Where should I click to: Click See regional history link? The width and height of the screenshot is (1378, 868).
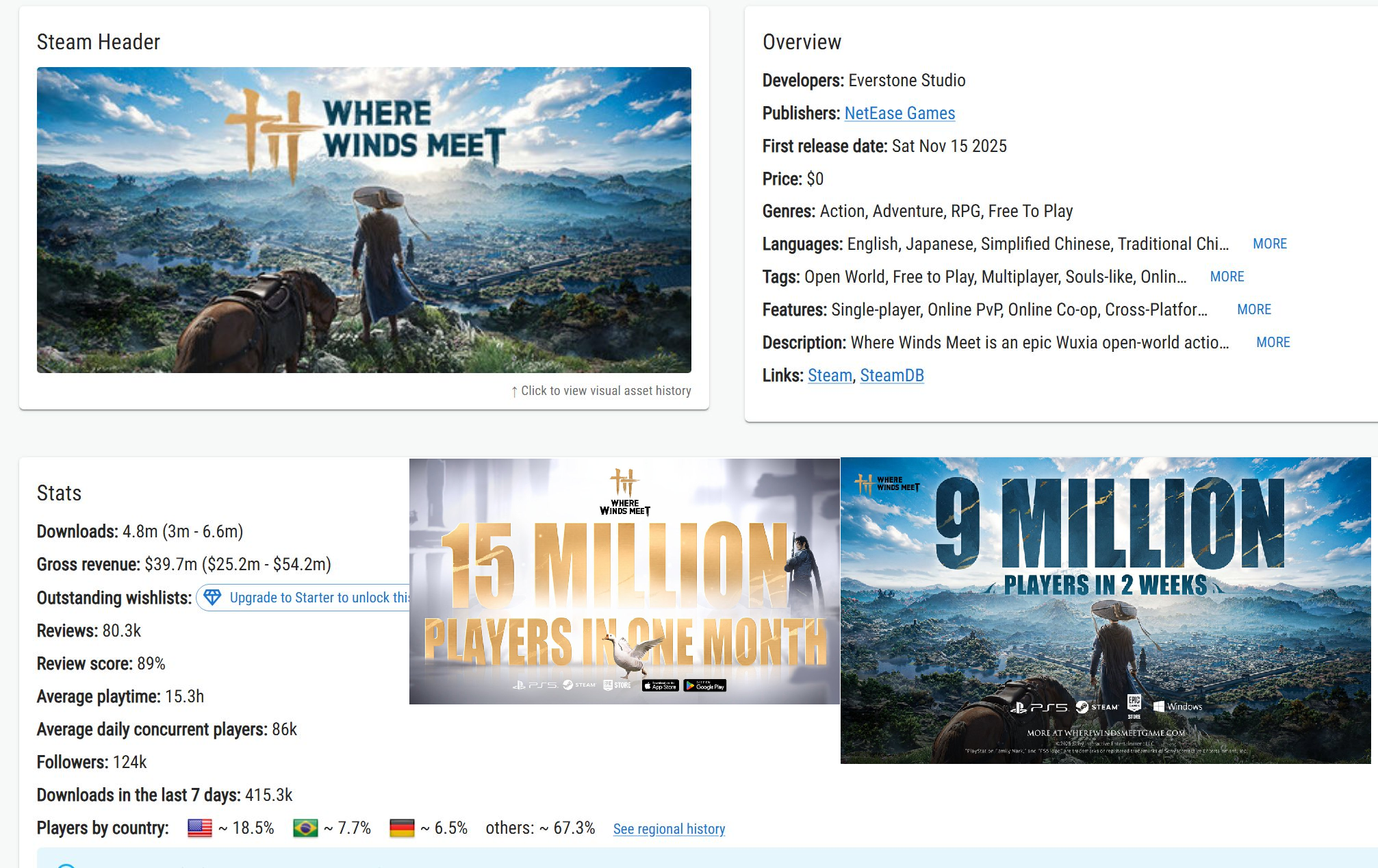click(669, 829)
